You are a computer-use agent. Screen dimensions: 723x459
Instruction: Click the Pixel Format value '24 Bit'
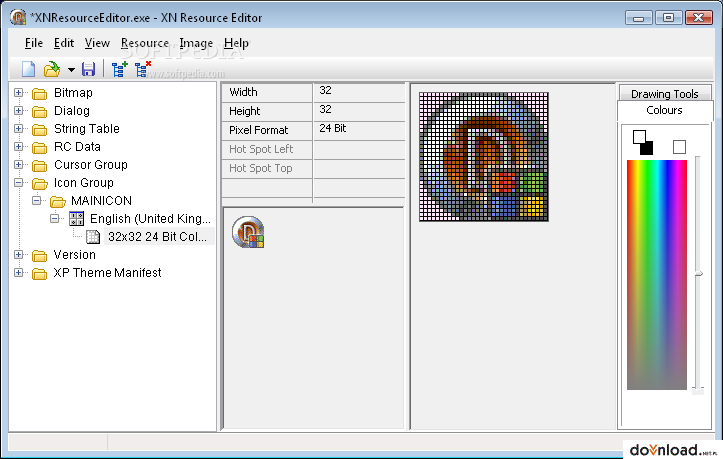pyautogui.click(x=332, y=128)
